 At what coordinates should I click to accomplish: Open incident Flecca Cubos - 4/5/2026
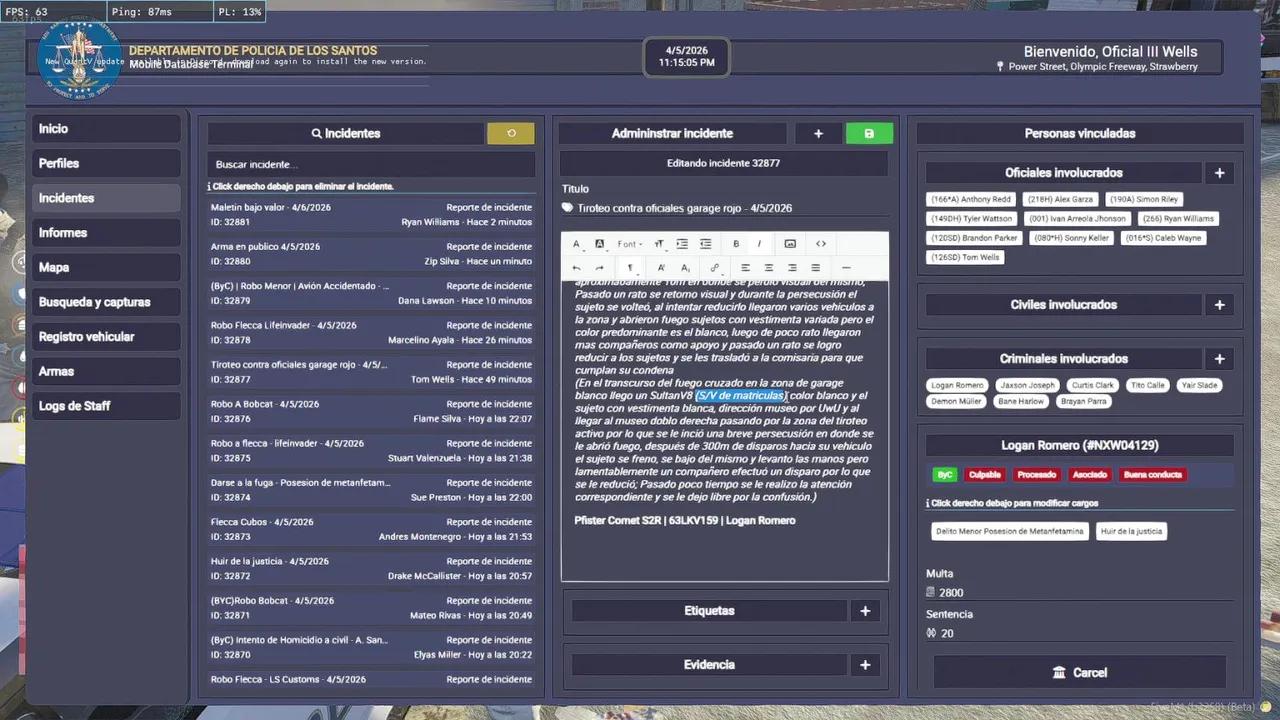(371, 529)
